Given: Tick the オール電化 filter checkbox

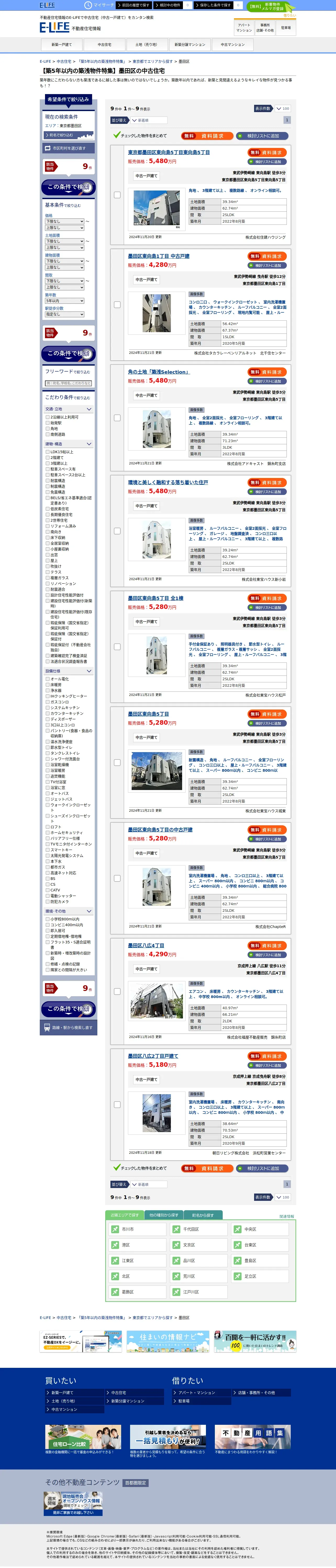Looking at the screenshot, I should click(x=48, y=679).
